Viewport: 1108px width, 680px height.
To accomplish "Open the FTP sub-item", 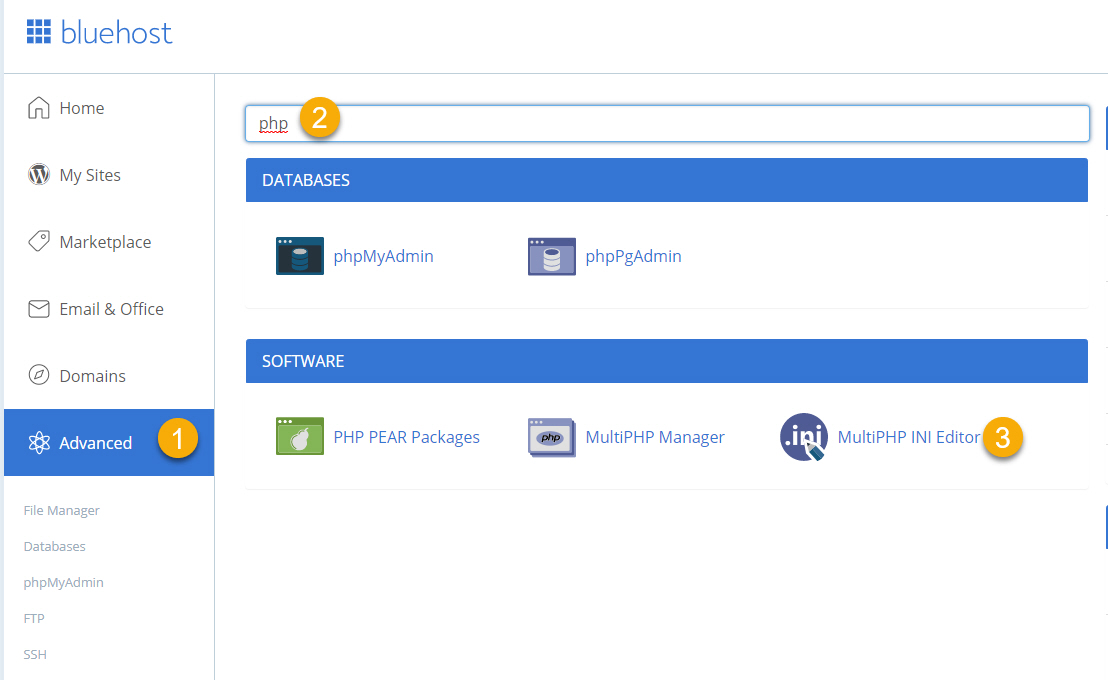I will 34,619.
